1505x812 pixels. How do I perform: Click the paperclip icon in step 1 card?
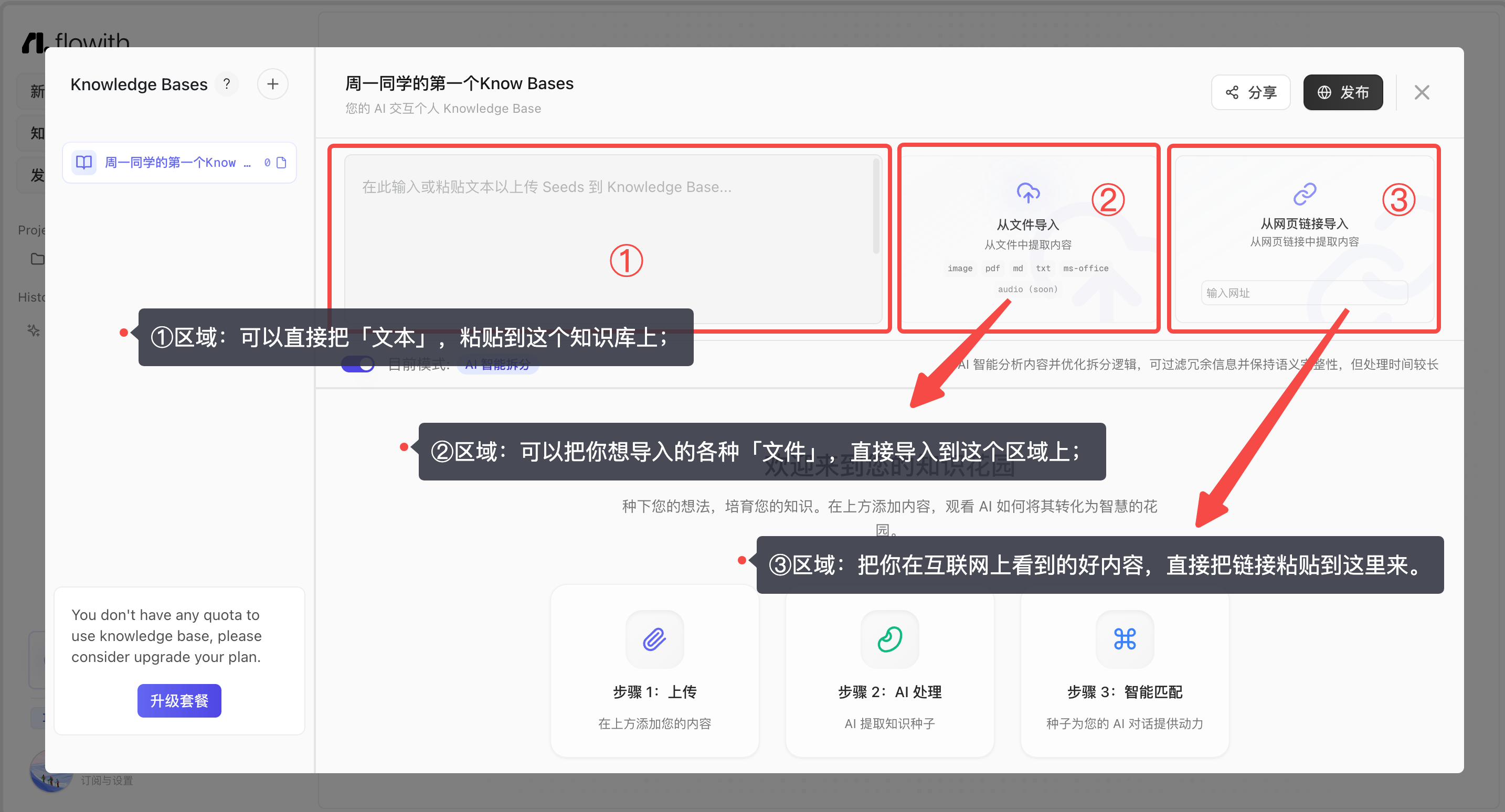[x=654, y=639]
